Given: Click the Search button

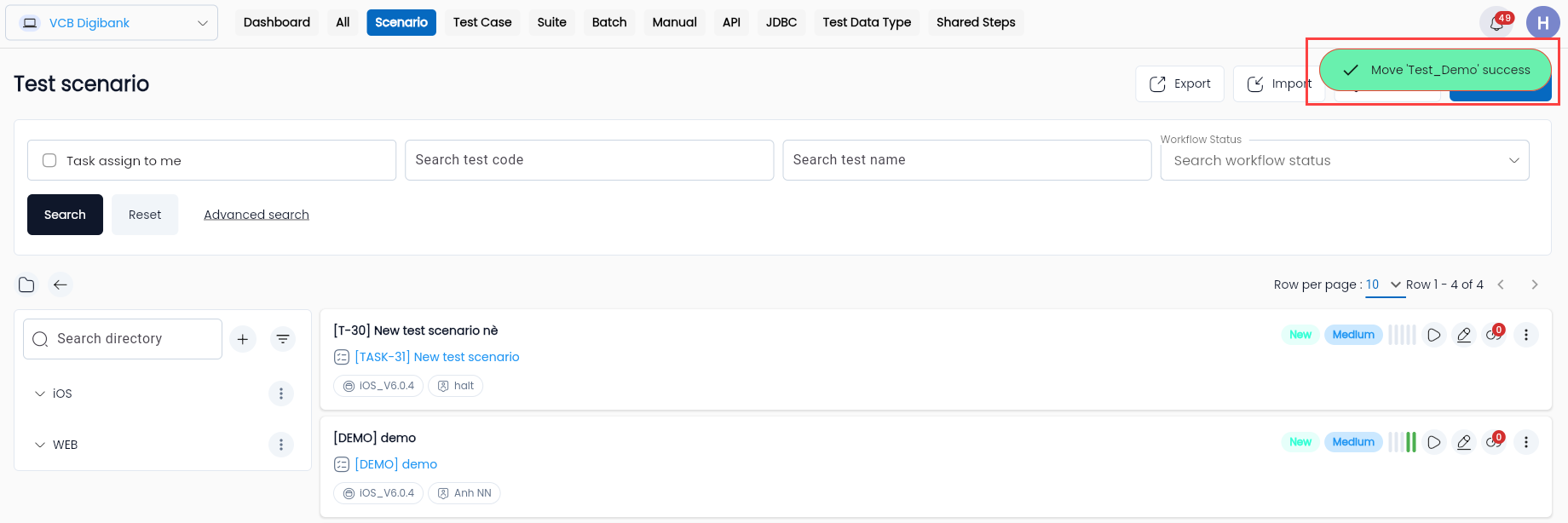Looking at the screenshot, I should (65, 215).
